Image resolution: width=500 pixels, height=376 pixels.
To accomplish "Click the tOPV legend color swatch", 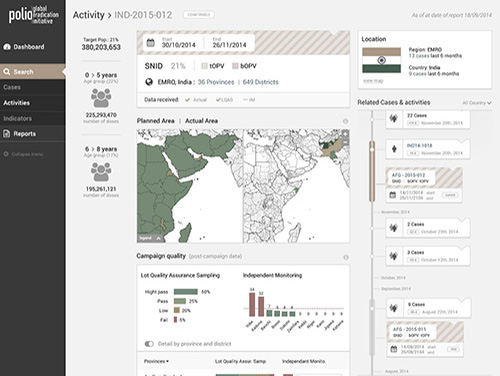I will pyautogui.click(x=205, y=66).
